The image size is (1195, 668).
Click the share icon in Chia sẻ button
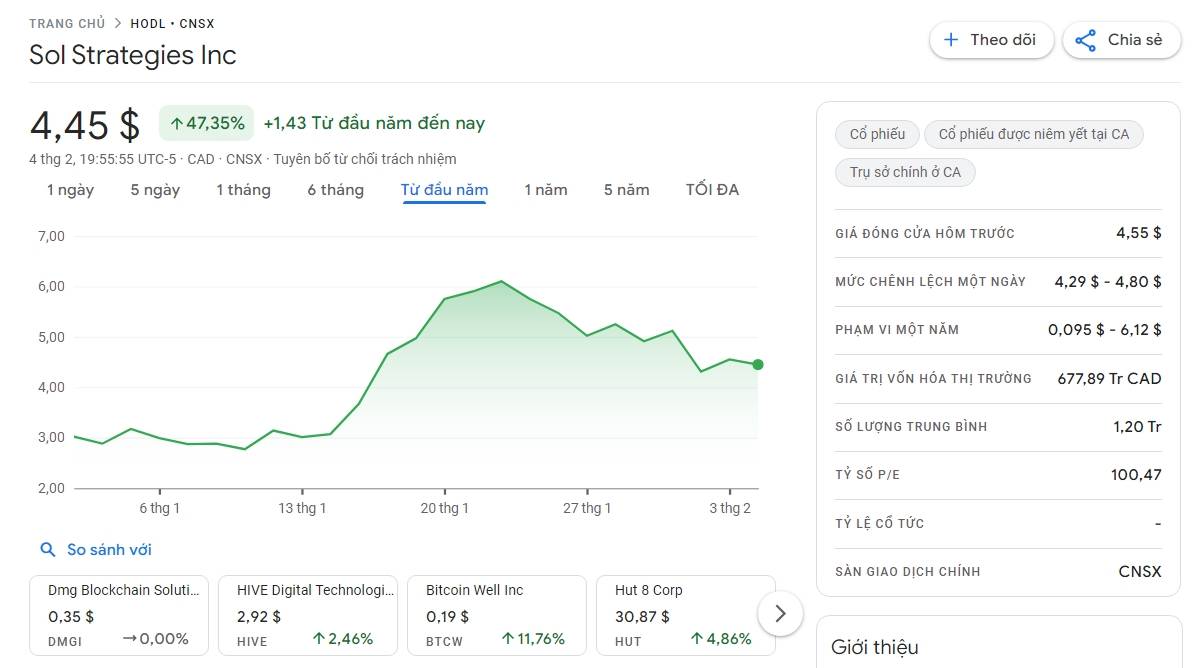[x=1085, y=40]
